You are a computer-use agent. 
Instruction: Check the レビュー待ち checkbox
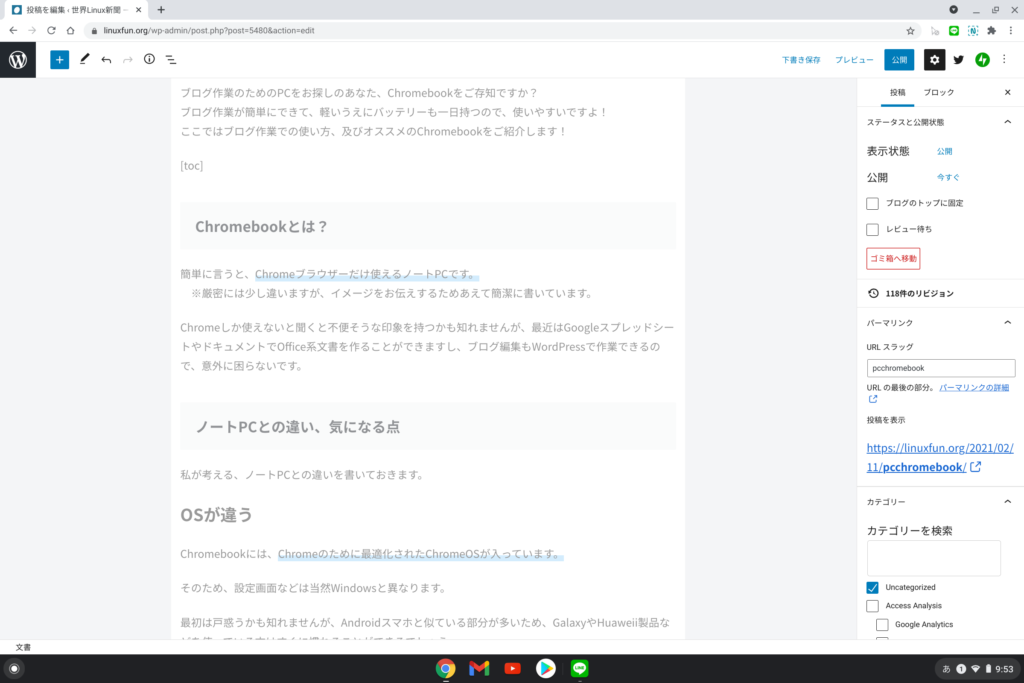[872, 229]
